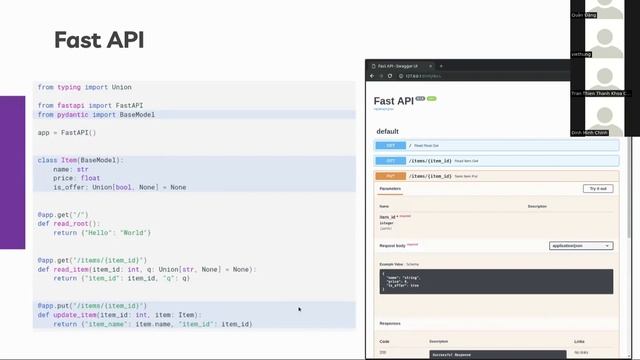The image size is (640, 360).
Task: Open the application/json content type dropdown
Action: 581,246
